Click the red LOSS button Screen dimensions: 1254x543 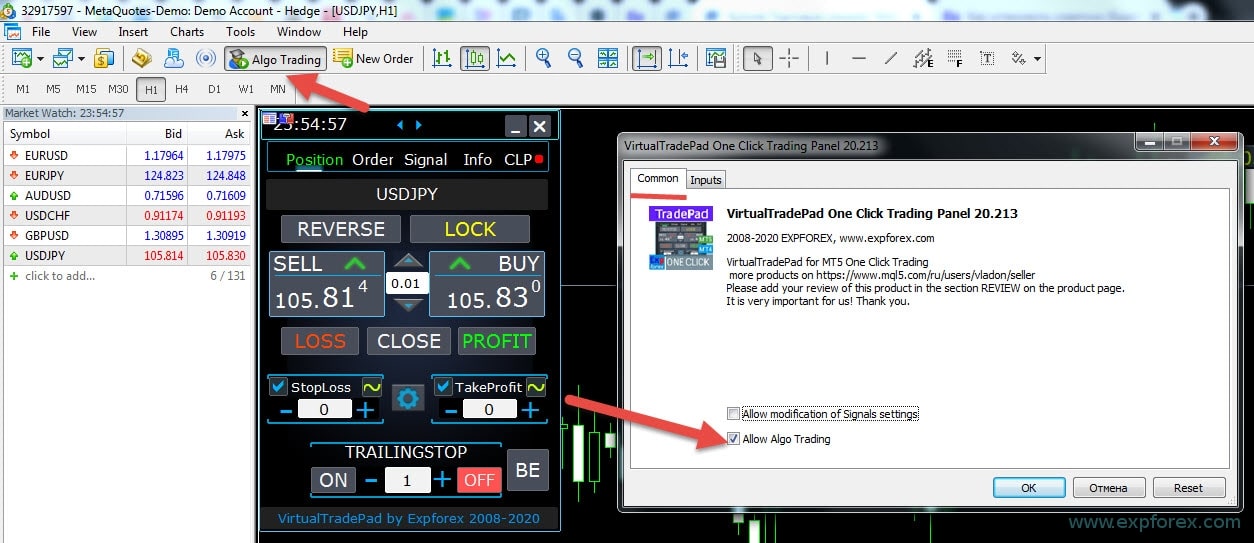[320, 341]
